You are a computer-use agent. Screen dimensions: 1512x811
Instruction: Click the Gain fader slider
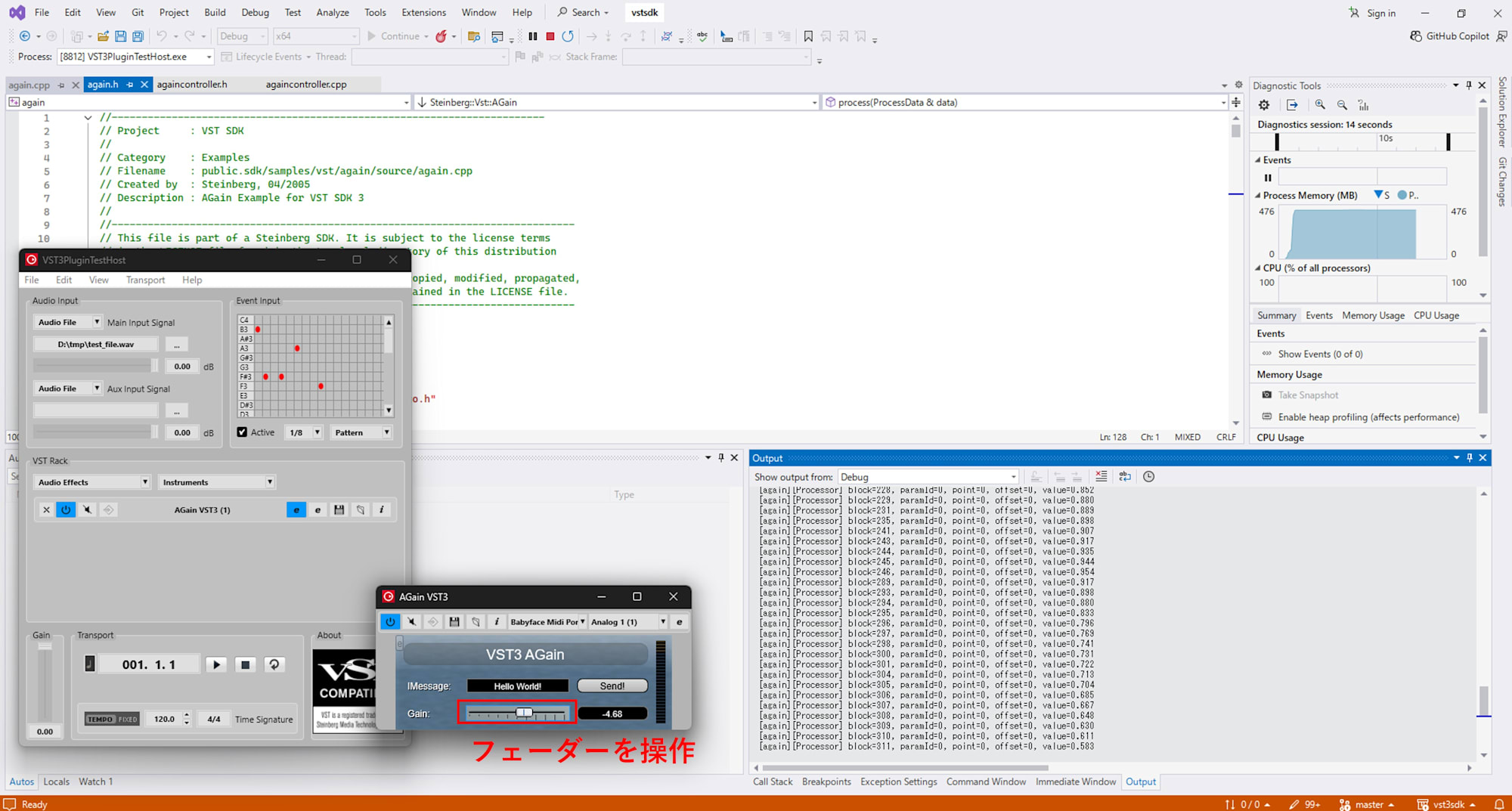tap(523, 712)
